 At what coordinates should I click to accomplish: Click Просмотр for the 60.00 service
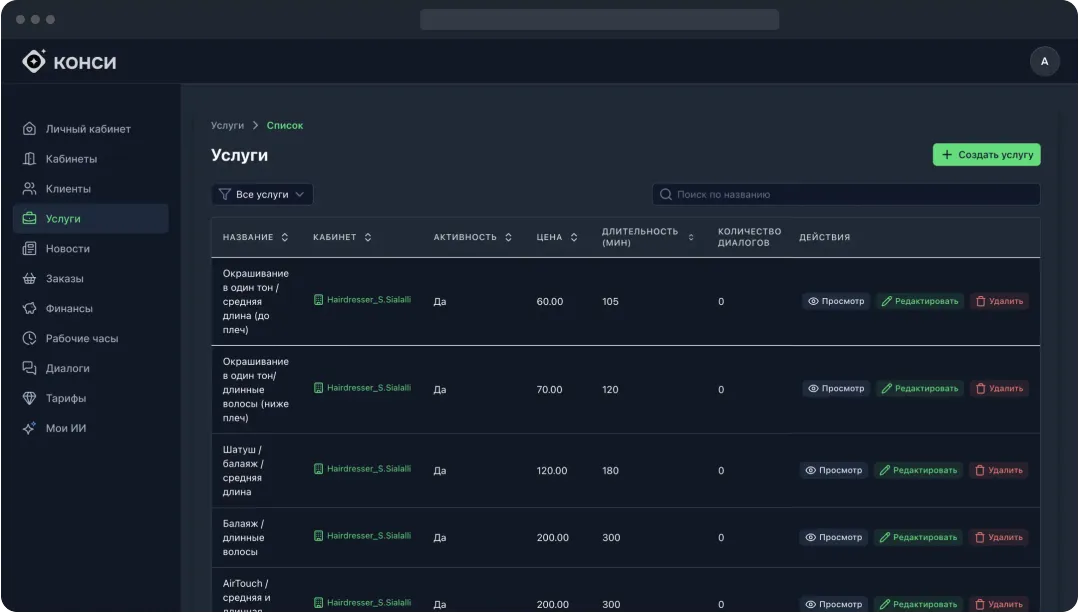pyautogui.click(x=836, y=301)
